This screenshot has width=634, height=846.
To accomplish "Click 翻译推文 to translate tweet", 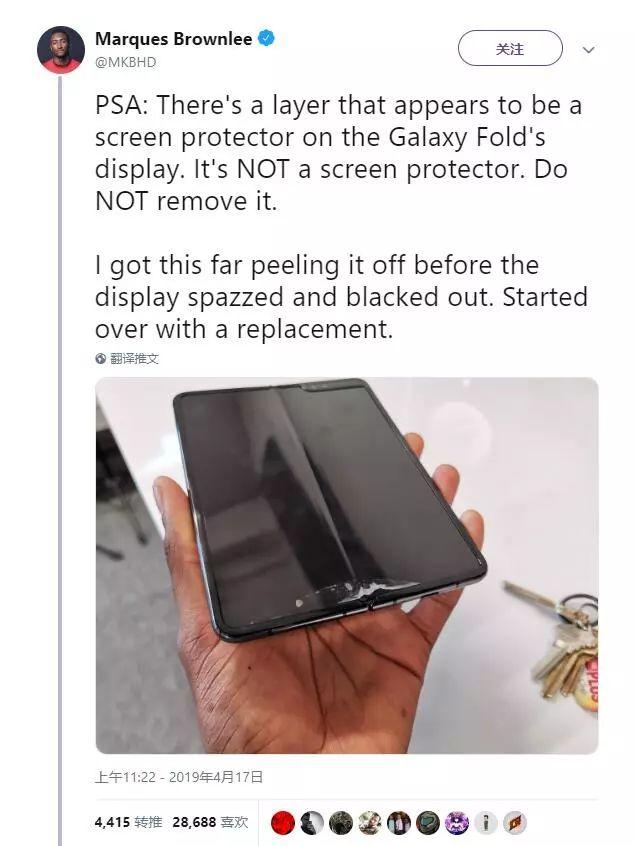I will [134, 359].
